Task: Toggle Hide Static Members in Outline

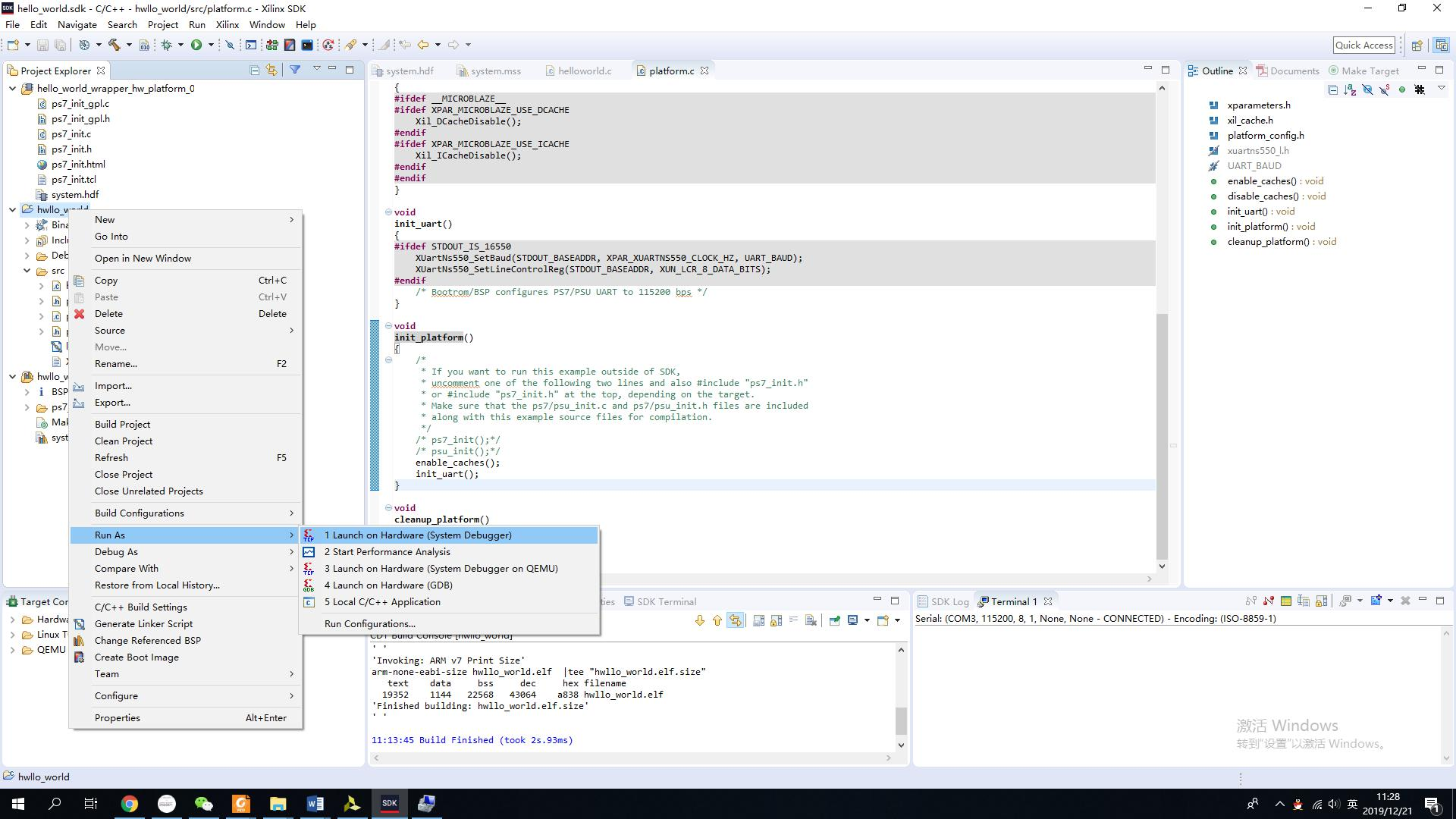Action: (x=1385, y=89)
